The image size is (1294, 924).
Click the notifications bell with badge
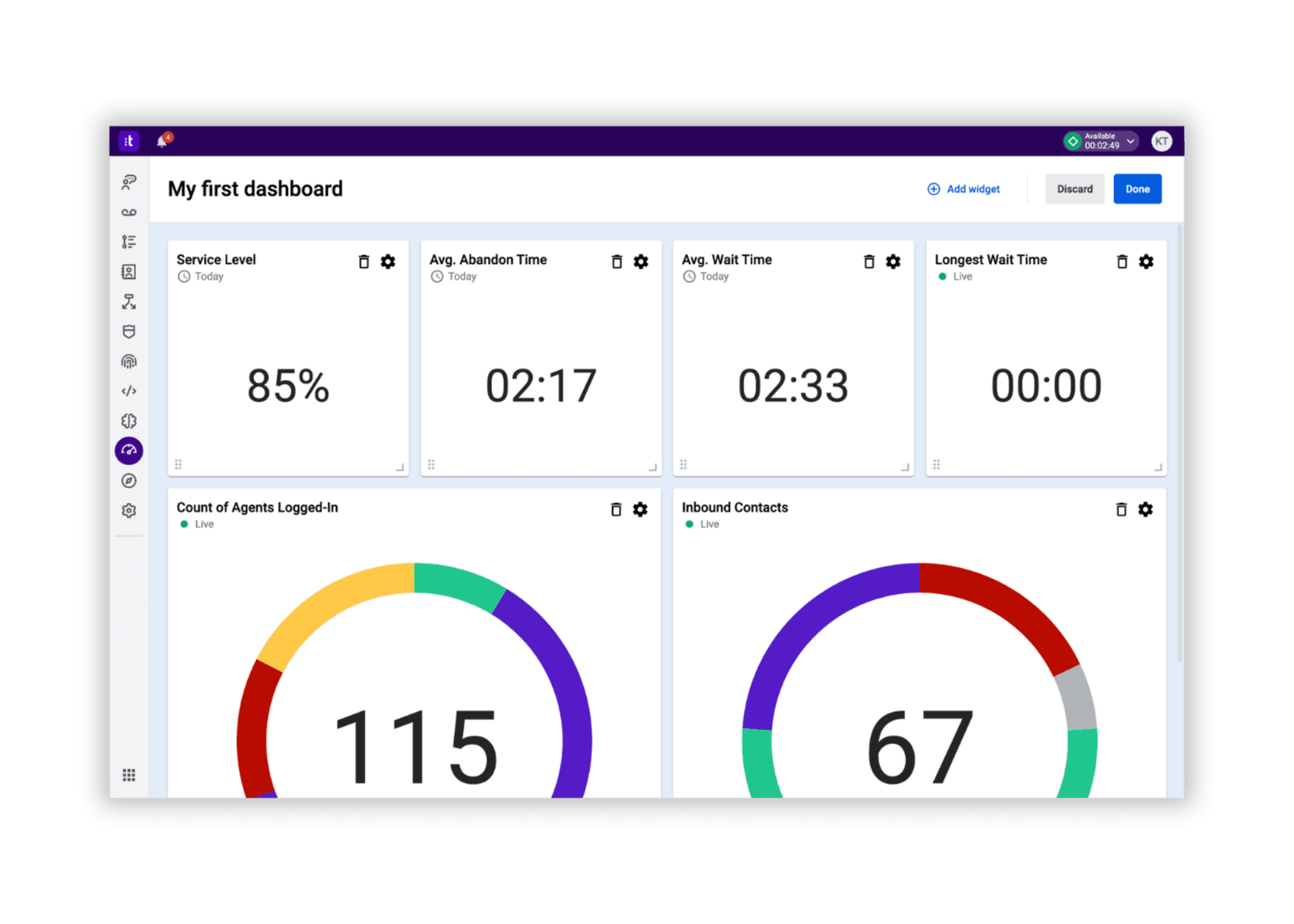[x=163, y=140]
